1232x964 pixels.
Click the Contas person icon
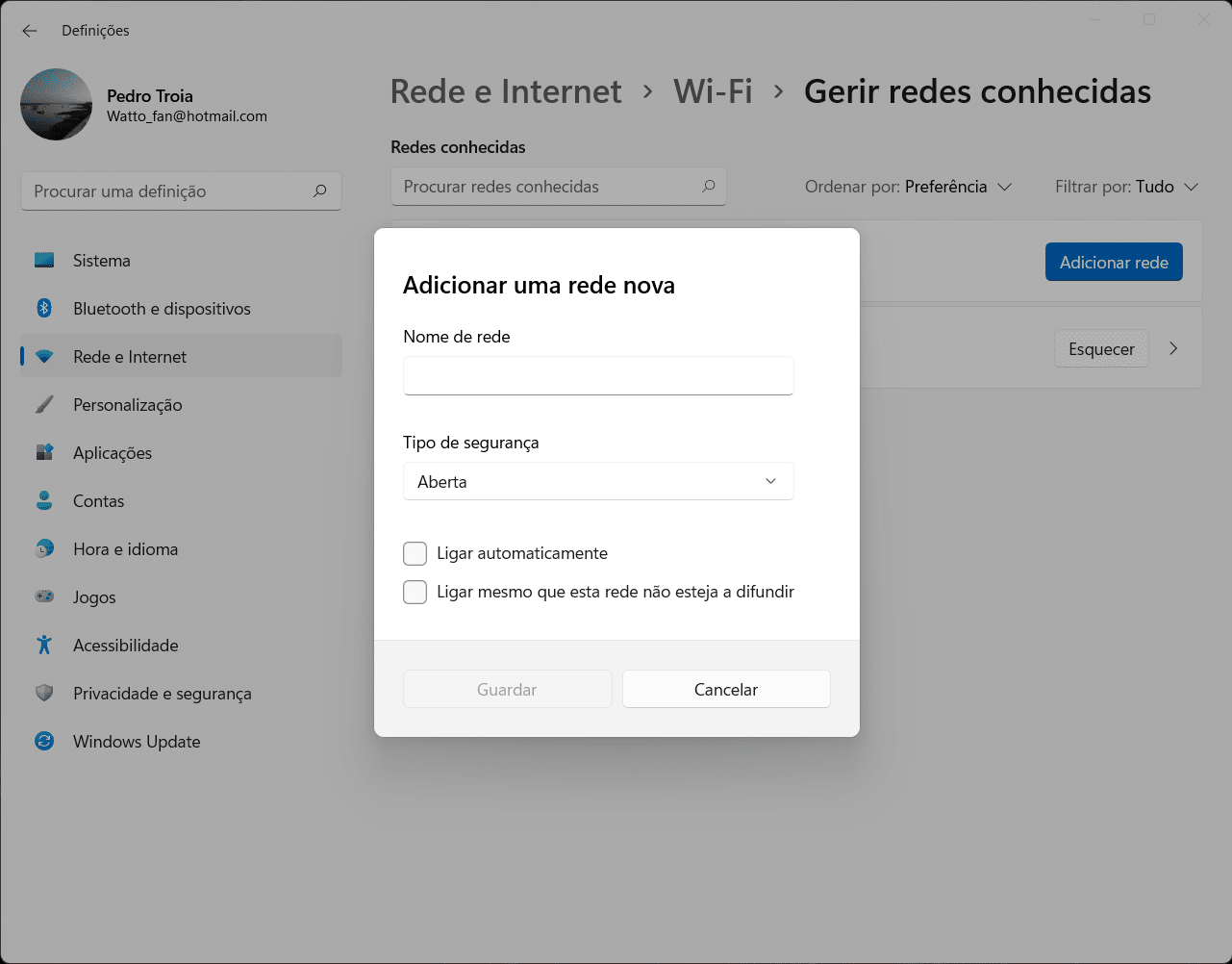click(44, 501)
